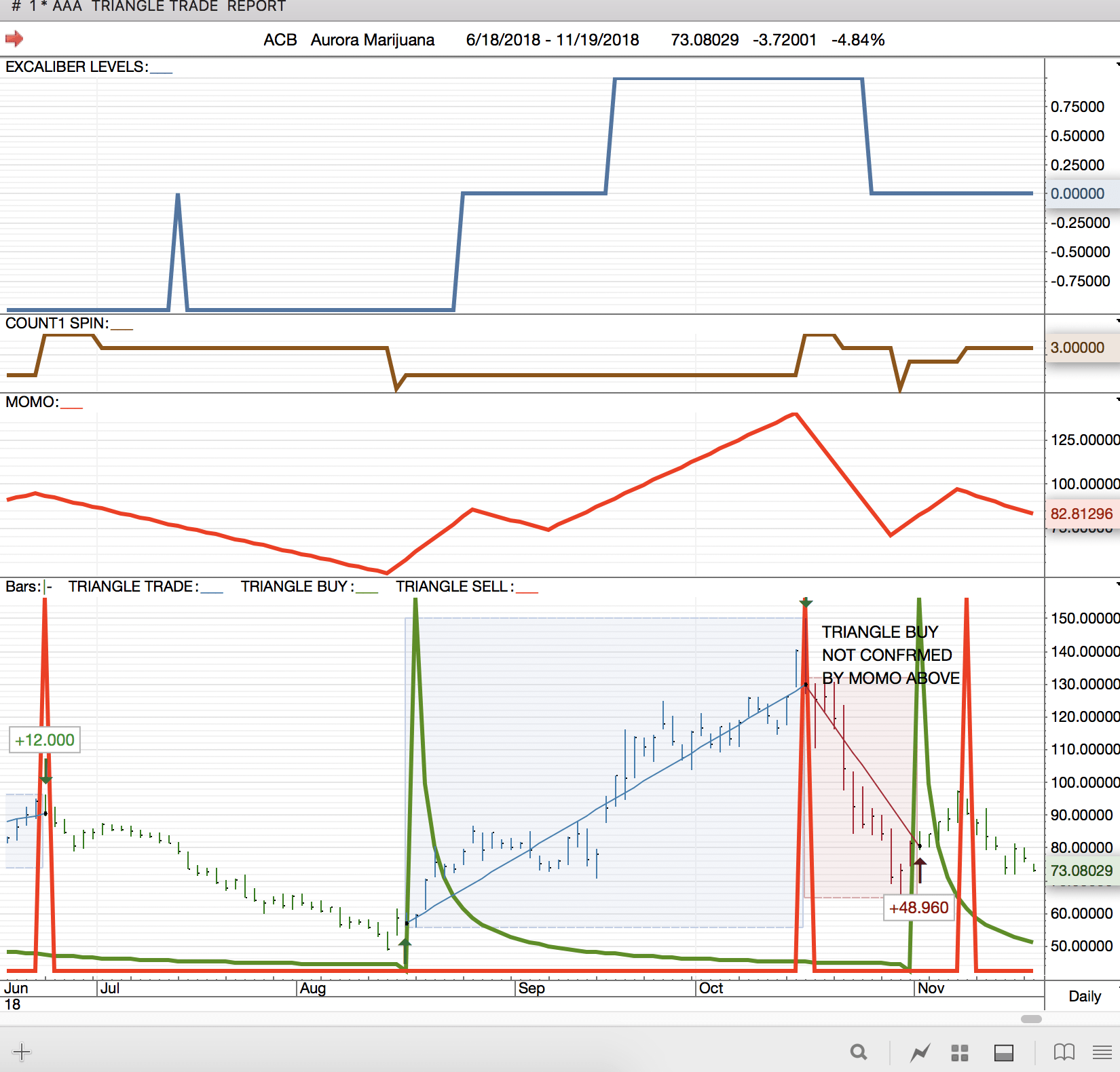Screen dimensions: 1120x1072
Task: Click the green buy arrow in August
Action: click(x=405, y=942)
